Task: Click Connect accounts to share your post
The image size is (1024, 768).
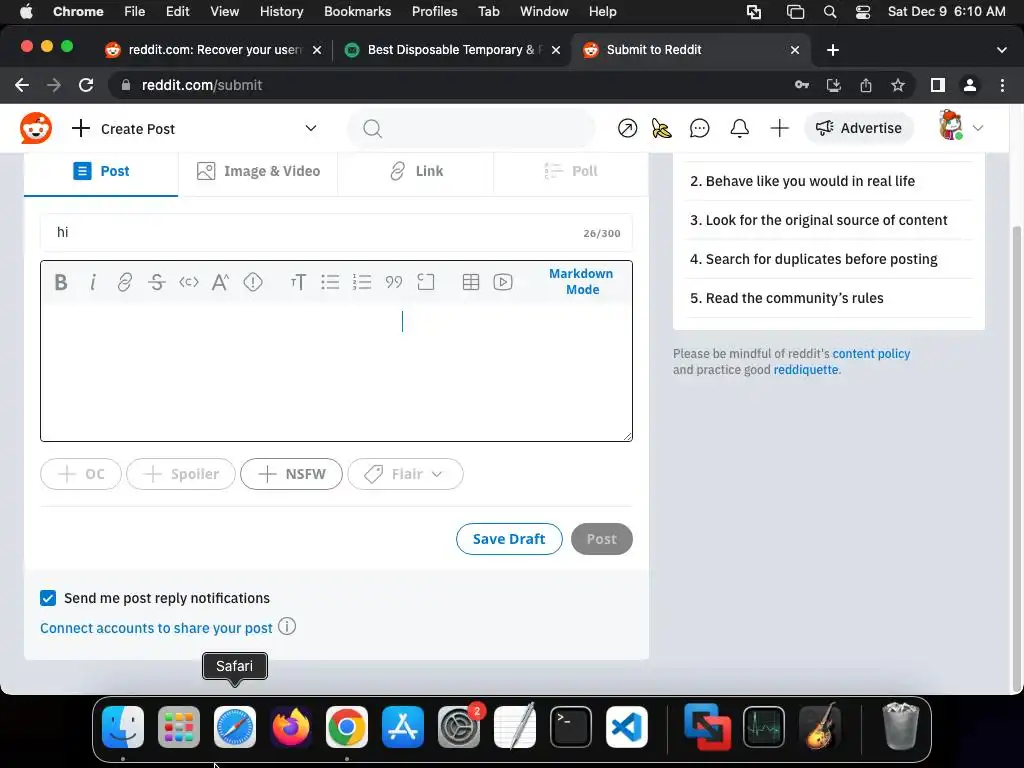Action: [156, 628]
